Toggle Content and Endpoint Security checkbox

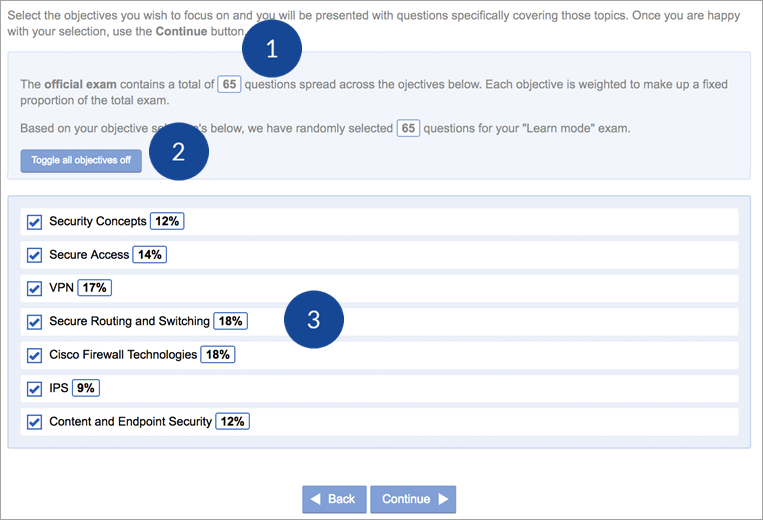coord(34,422)
